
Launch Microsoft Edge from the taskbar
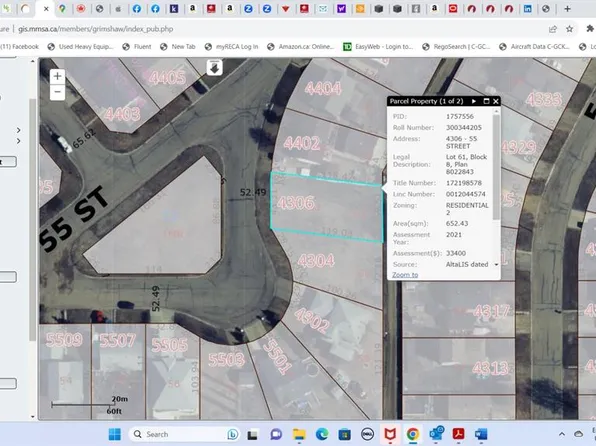coord(322,434)
